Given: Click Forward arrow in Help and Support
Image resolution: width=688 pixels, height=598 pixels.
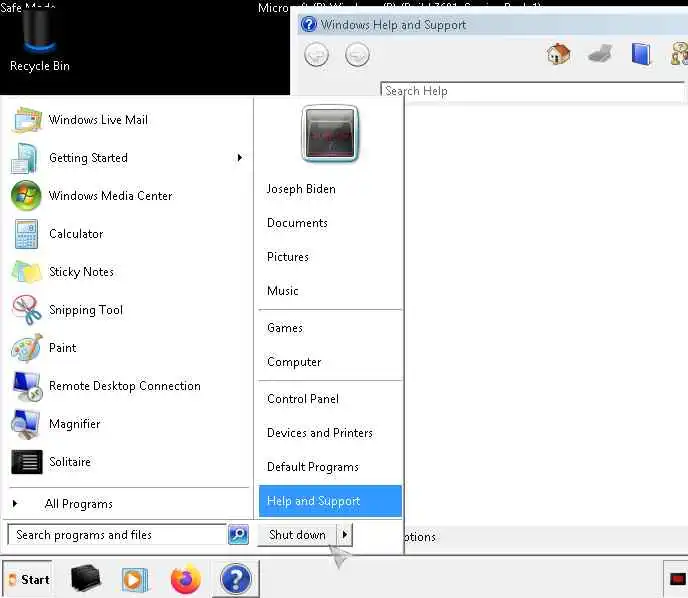Looking at the screenshot, I should tap(357, 54).
